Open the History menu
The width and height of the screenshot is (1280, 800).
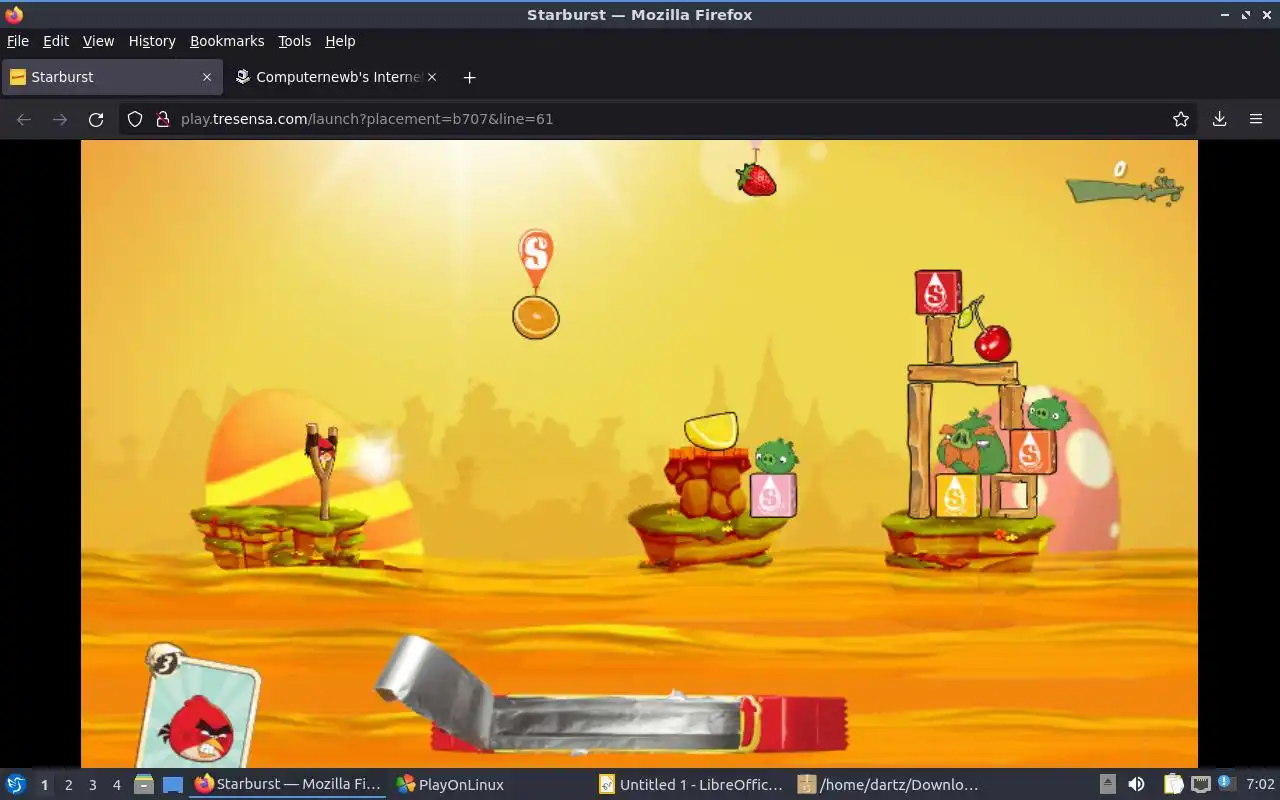point(152,41)
